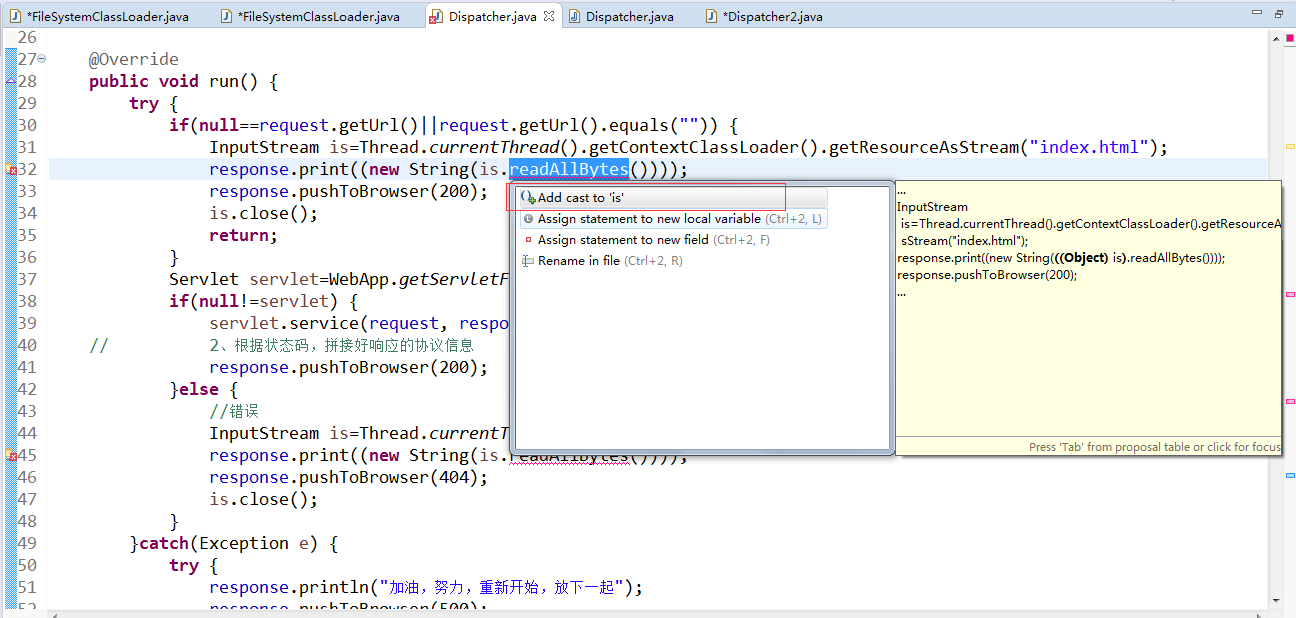Click the Chinese comment on line 40
This screenshot has width=1296, height=618.
[x=341, y=346]
